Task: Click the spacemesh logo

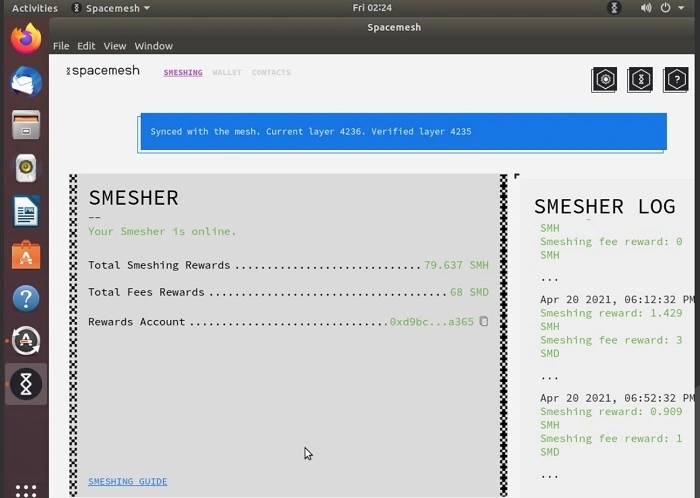Action: tap(103, 71)
